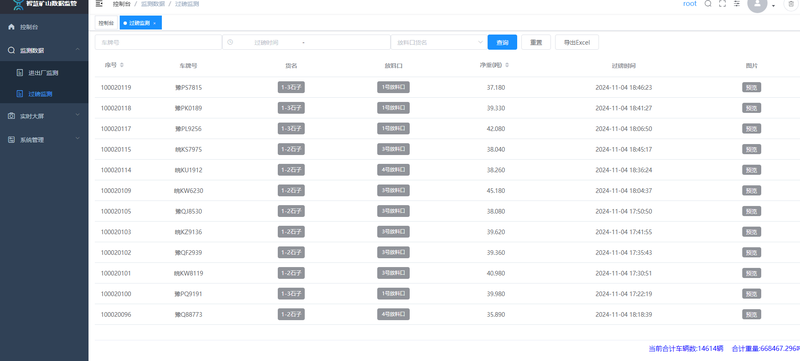The height and width of the screenshot is (361, 800).
Task: Collapse the sidebar with the hamburger icon
Action: click(99, 4)
